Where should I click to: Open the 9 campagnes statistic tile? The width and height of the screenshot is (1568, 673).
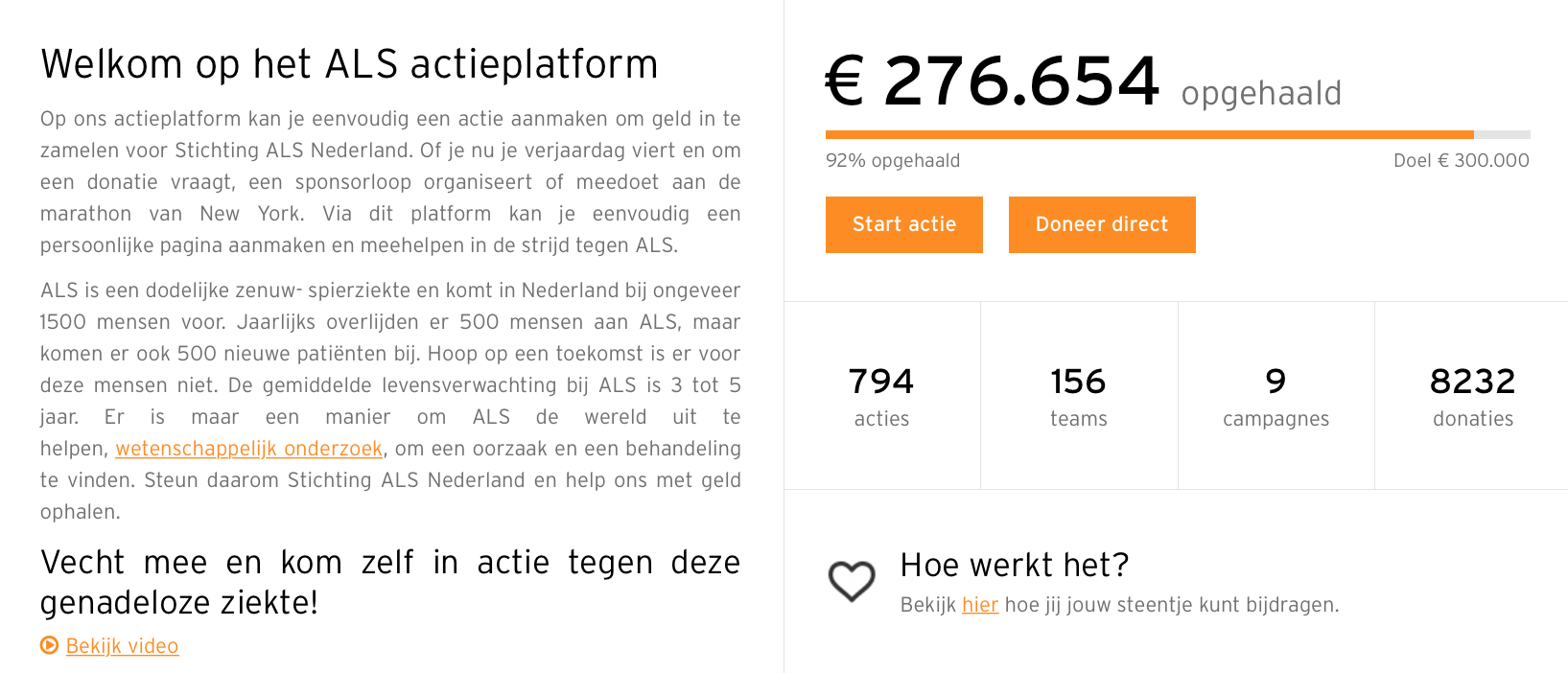point(1275,396)
